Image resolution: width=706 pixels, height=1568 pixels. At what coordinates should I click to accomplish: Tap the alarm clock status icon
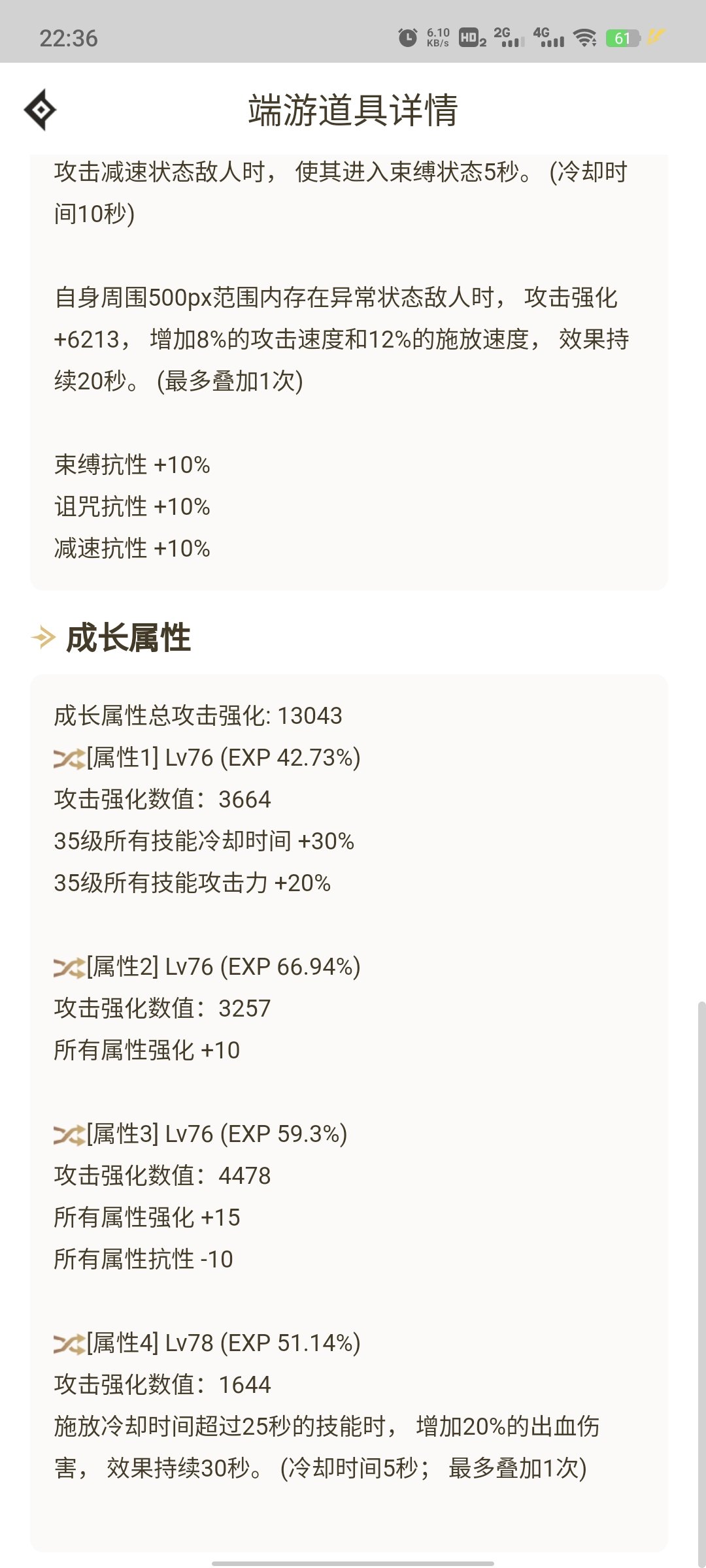pos(408,37)
